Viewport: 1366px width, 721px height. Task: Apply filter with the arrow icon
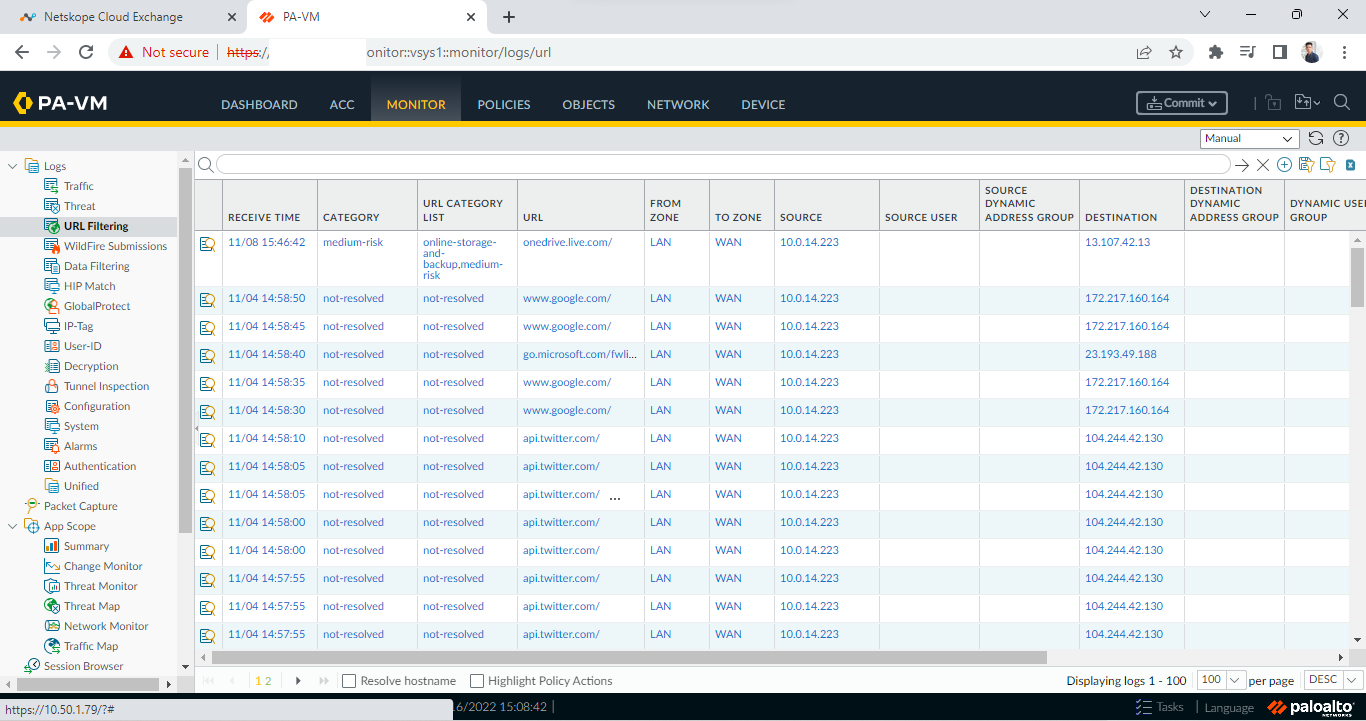[1242, 165]
